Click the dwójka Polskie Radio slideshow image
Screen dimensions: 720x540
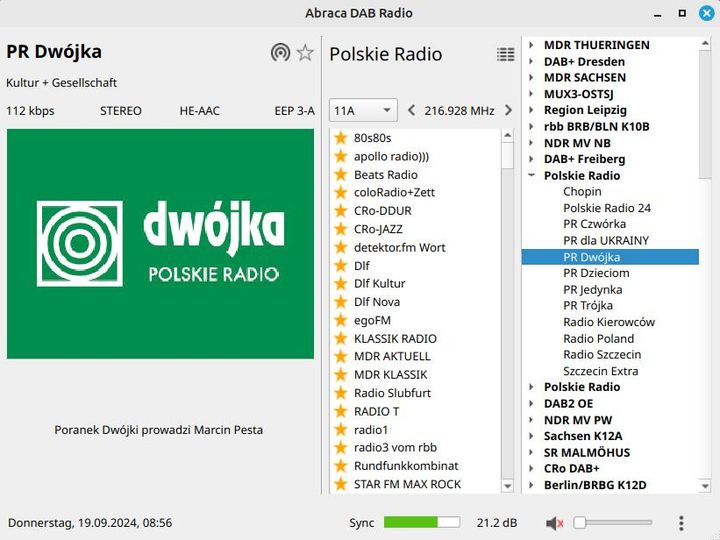point(160,243)
